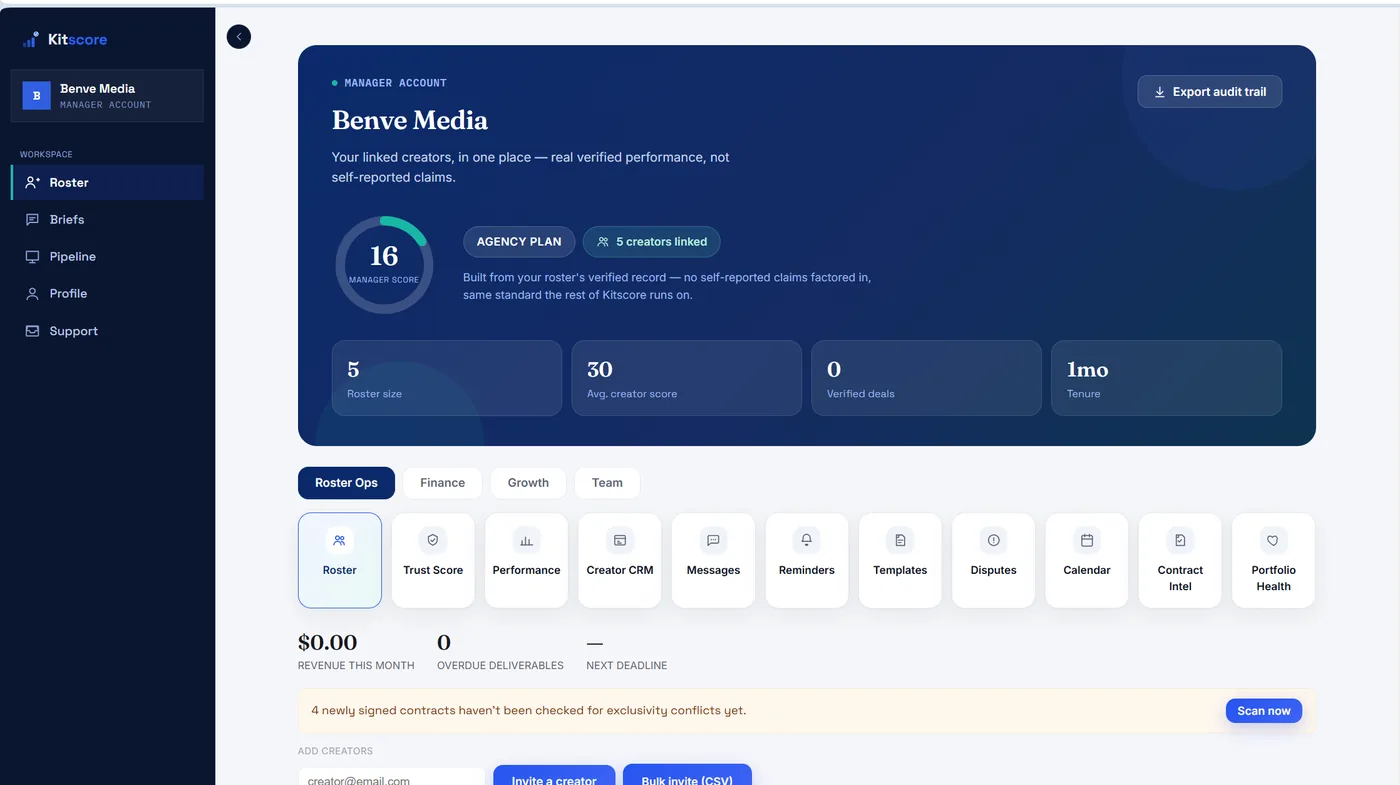This screenshot has width=1400, height=785.
Task: Click the Kitscore logo
Action: (65, 40)
